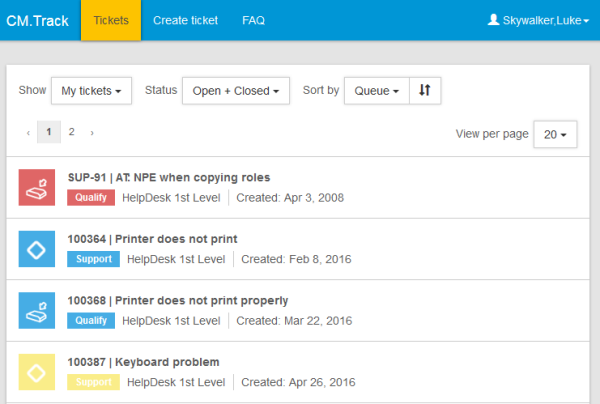Open the FAQ page
This screenshot has height=404, width=600.
[x=253, y=20]
